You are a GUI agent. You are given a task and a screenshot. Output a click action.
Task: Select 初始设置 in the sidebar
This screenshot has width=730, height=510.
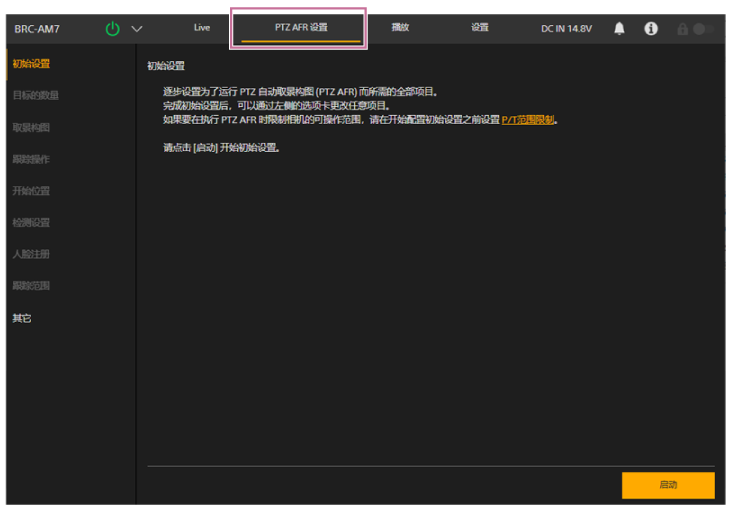pyautogui.click(x=31, y=64)
